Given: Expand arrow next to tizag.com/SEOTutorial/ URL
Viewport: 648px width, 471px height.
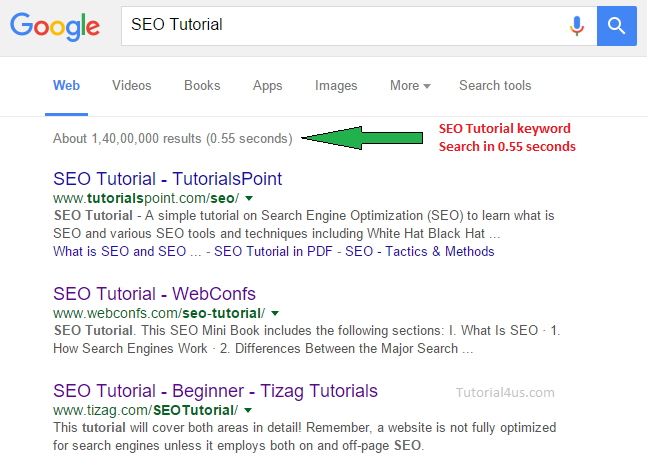Looking at the screenshot, I should point(248,411).
